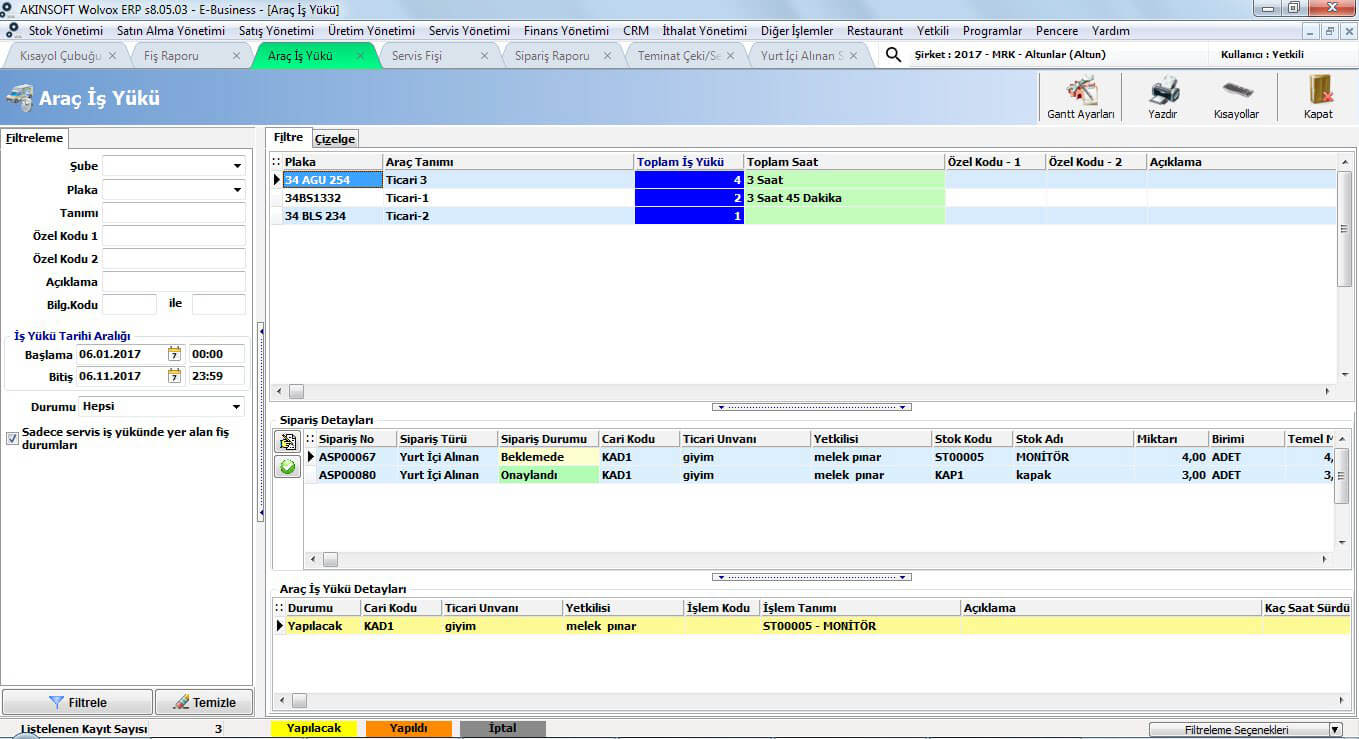1359x739 pixels.
Task: Open Kısayollar keyboard shortcuts icon
Action: point(1237,91)
